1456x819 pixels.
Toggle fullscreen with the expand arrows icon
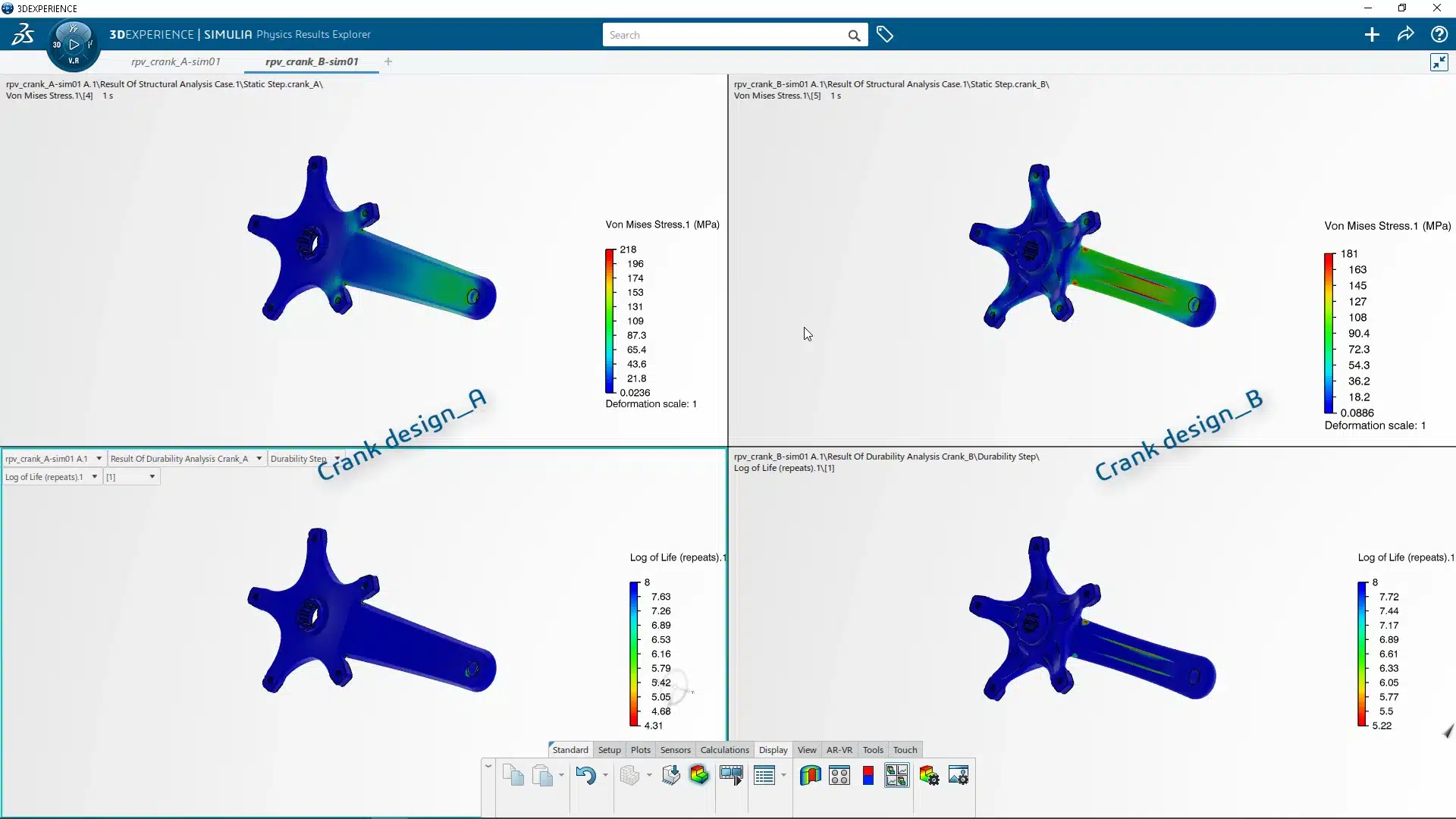[x=1439, y=62]
